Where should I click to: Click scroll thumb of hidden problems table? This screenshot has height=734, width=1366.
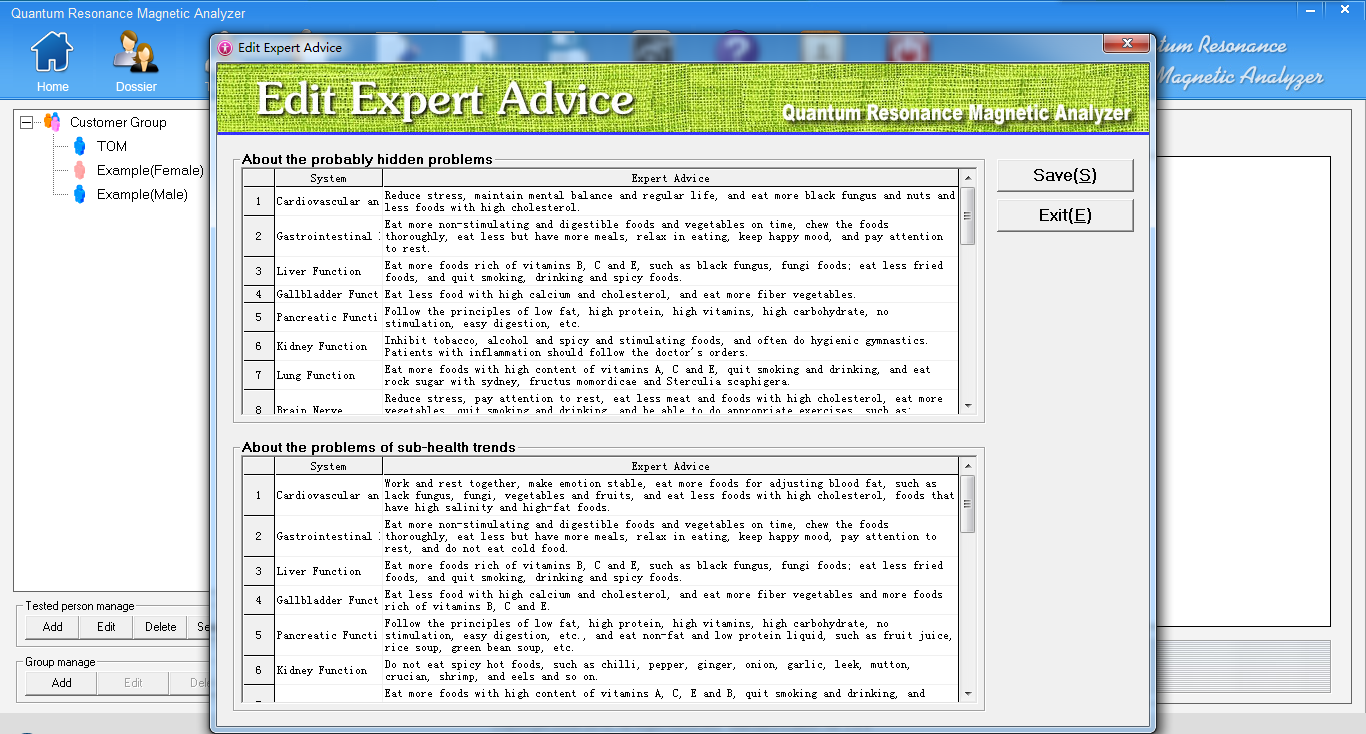tap(967, 215)
